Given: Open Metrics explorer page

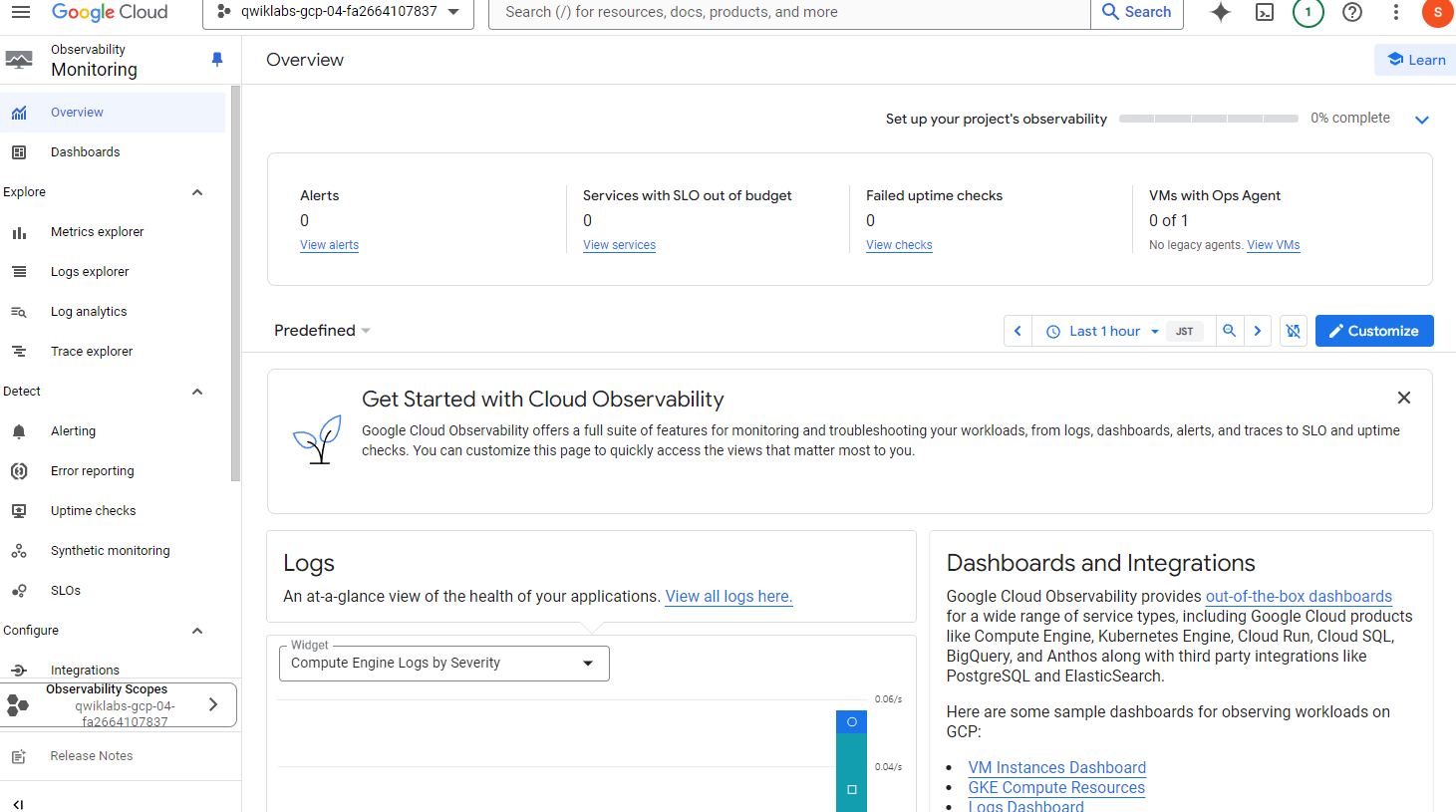Looking at the screenshot, I should (113, 232).
